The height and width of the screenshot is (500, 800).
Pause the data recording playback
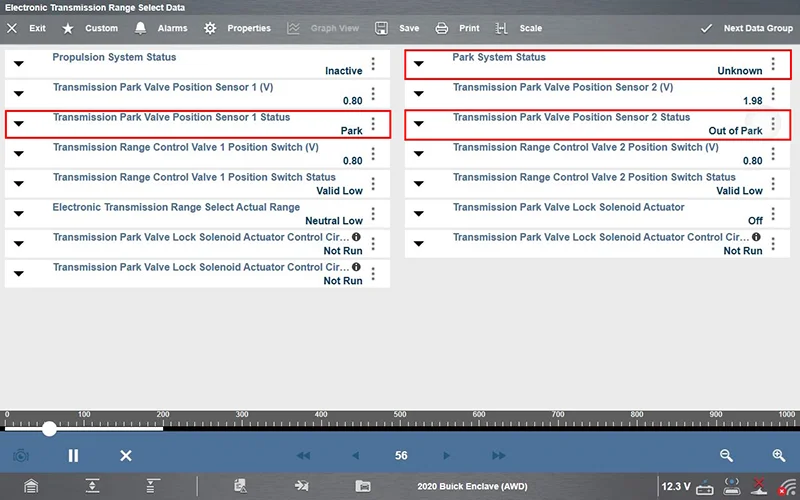[73, 455]
